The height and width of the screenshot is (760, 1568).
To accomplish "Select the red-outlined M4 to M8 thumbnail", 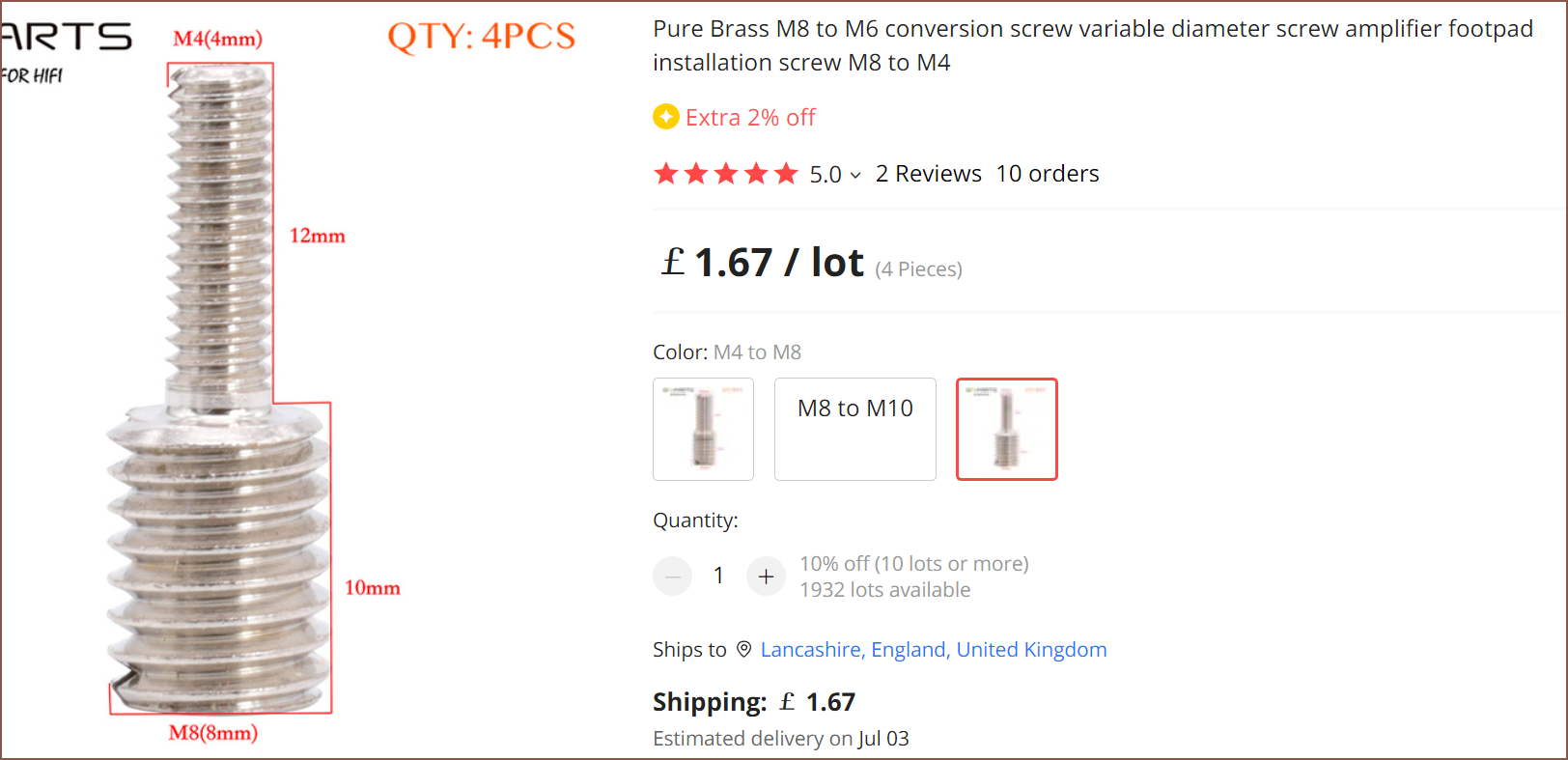I will [1006, 429].
